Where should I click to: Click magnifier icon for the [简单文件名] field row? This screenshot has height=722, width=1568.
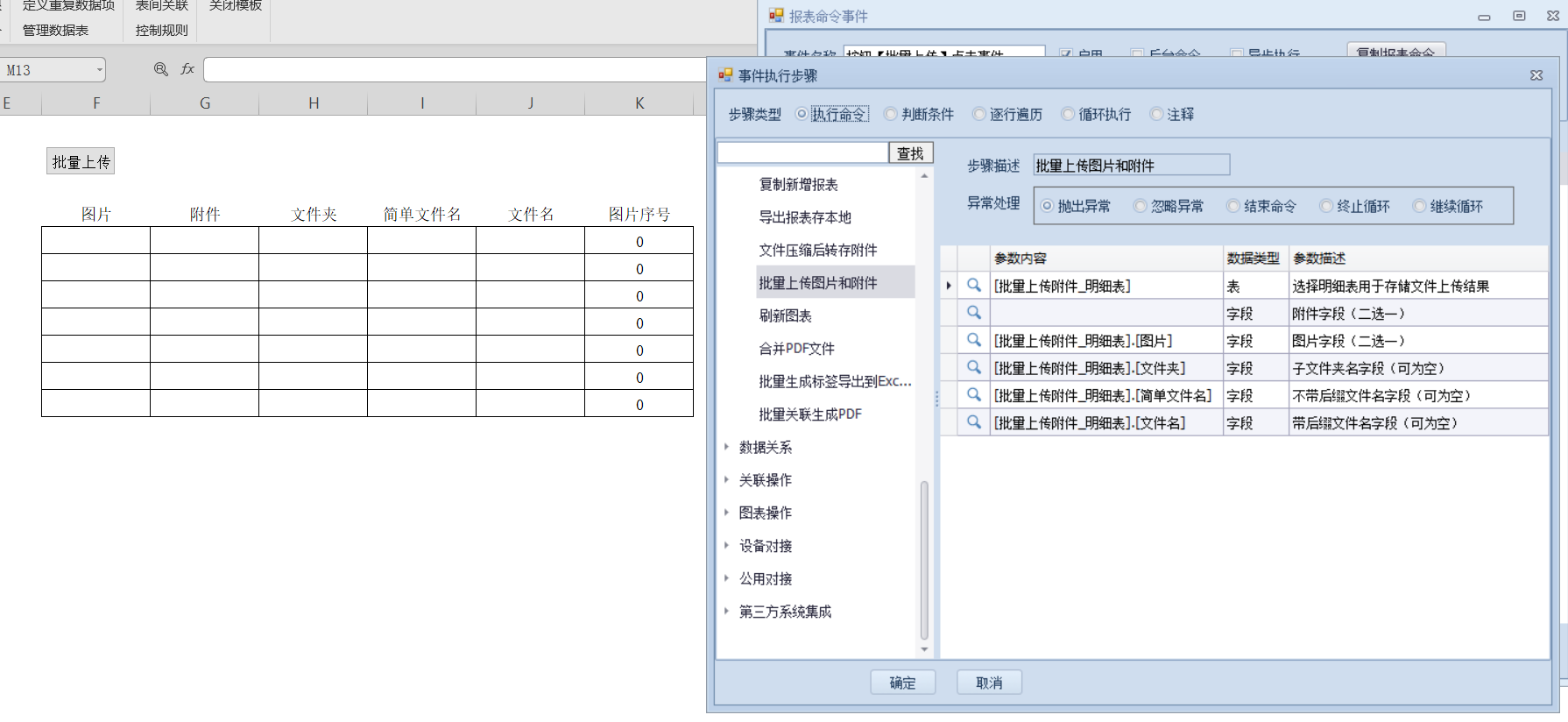(973, 395)
